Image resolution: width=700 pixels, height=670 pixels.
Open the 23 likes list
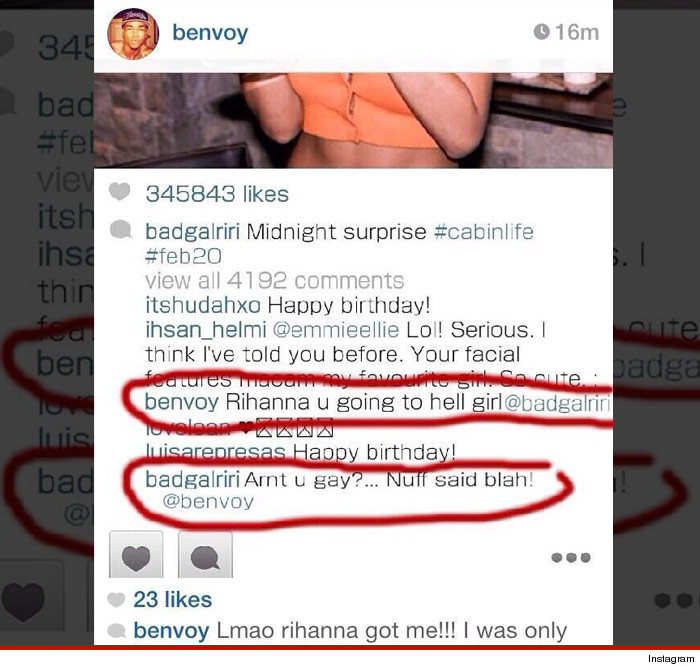172,599
